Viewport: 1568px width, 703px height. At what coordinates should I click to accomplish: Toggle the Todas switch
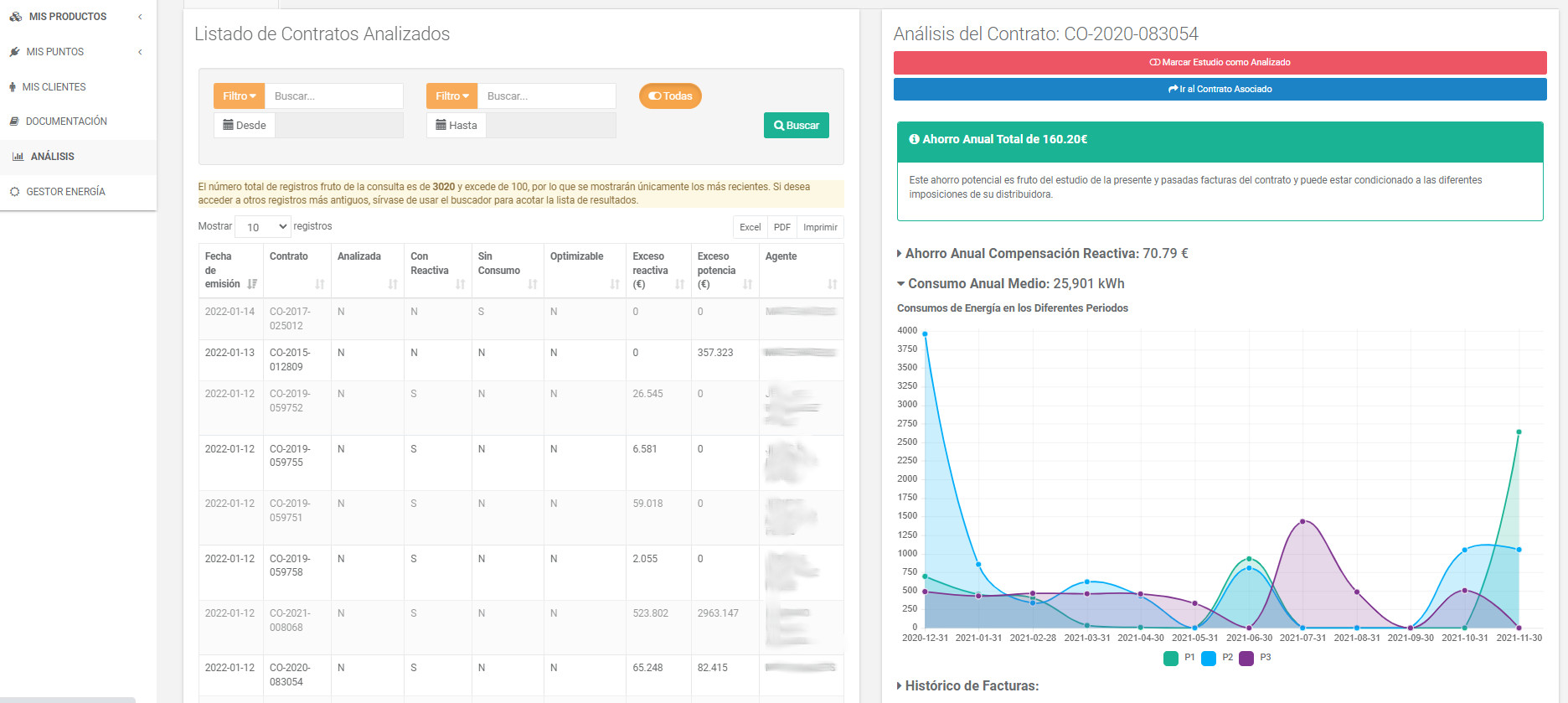point(670,96)
